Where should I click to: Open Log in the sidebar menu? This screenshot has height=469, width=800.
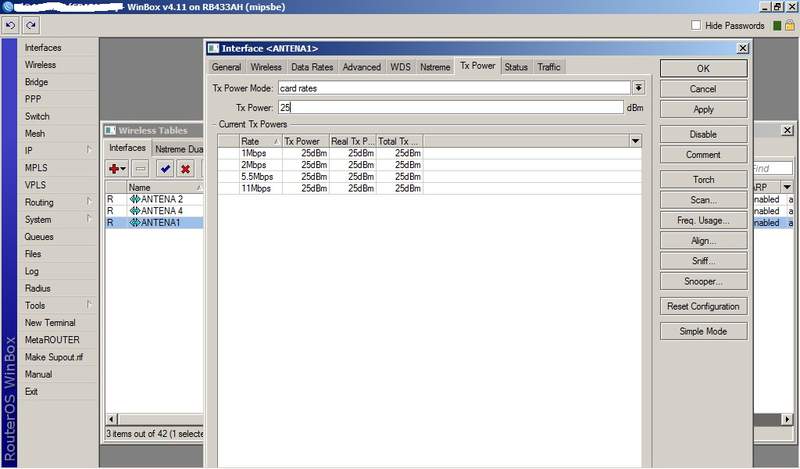click(31, 271)
